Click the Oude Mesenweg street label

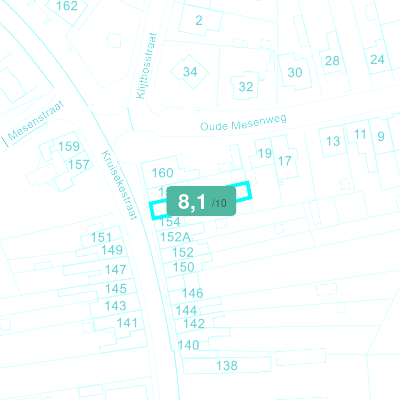(x=243, y=124)
